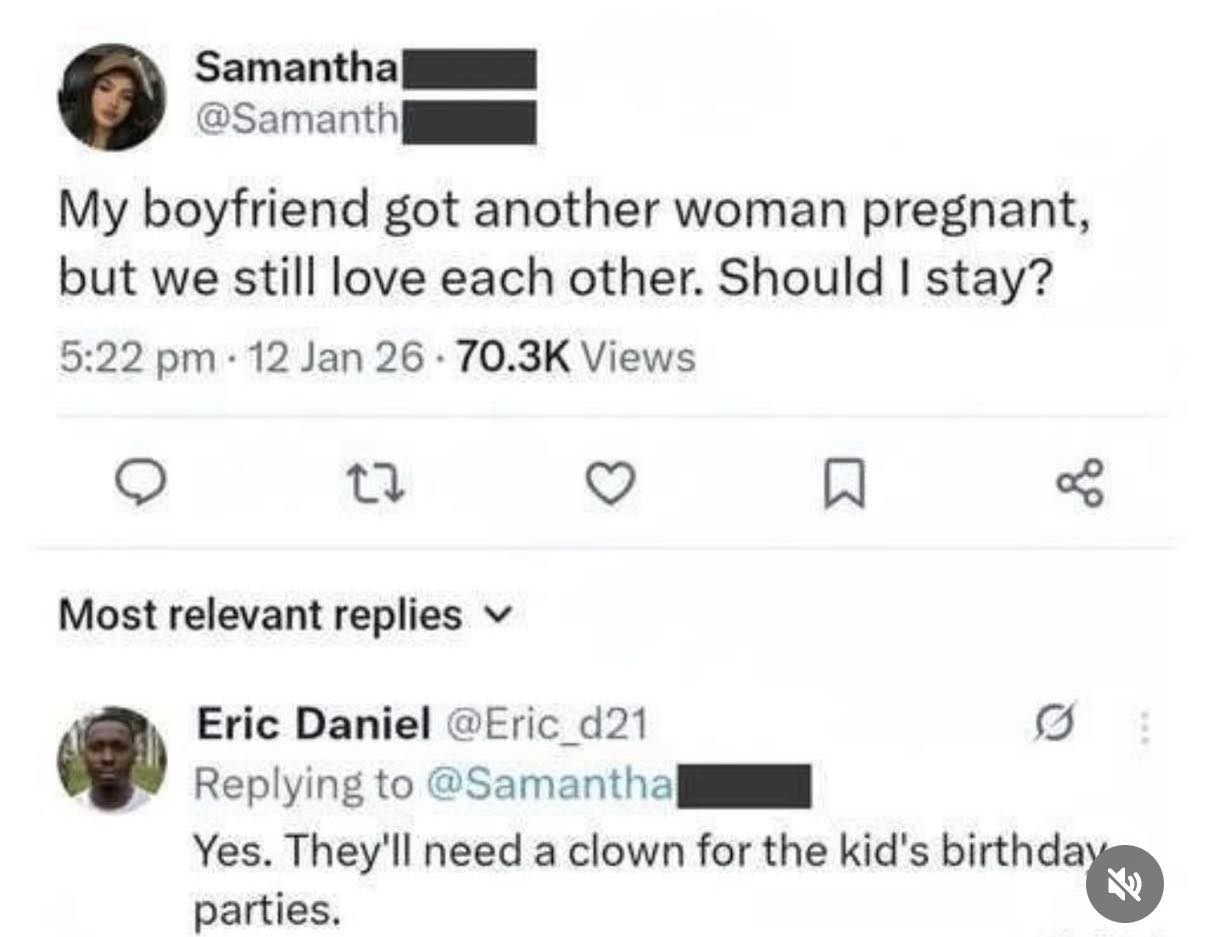1206x937 pixels.
Task: Click the muted speaker overlay control
Action: [1124, 884]
